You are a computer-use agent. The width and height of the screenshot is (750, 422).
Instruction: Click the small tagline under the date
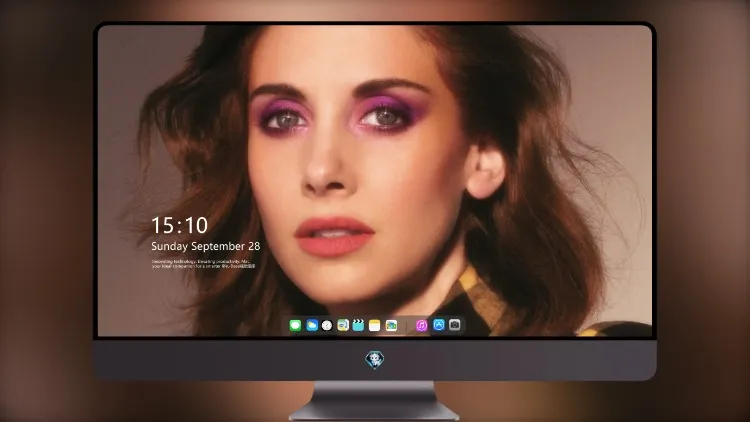click(x=203, y=264)
